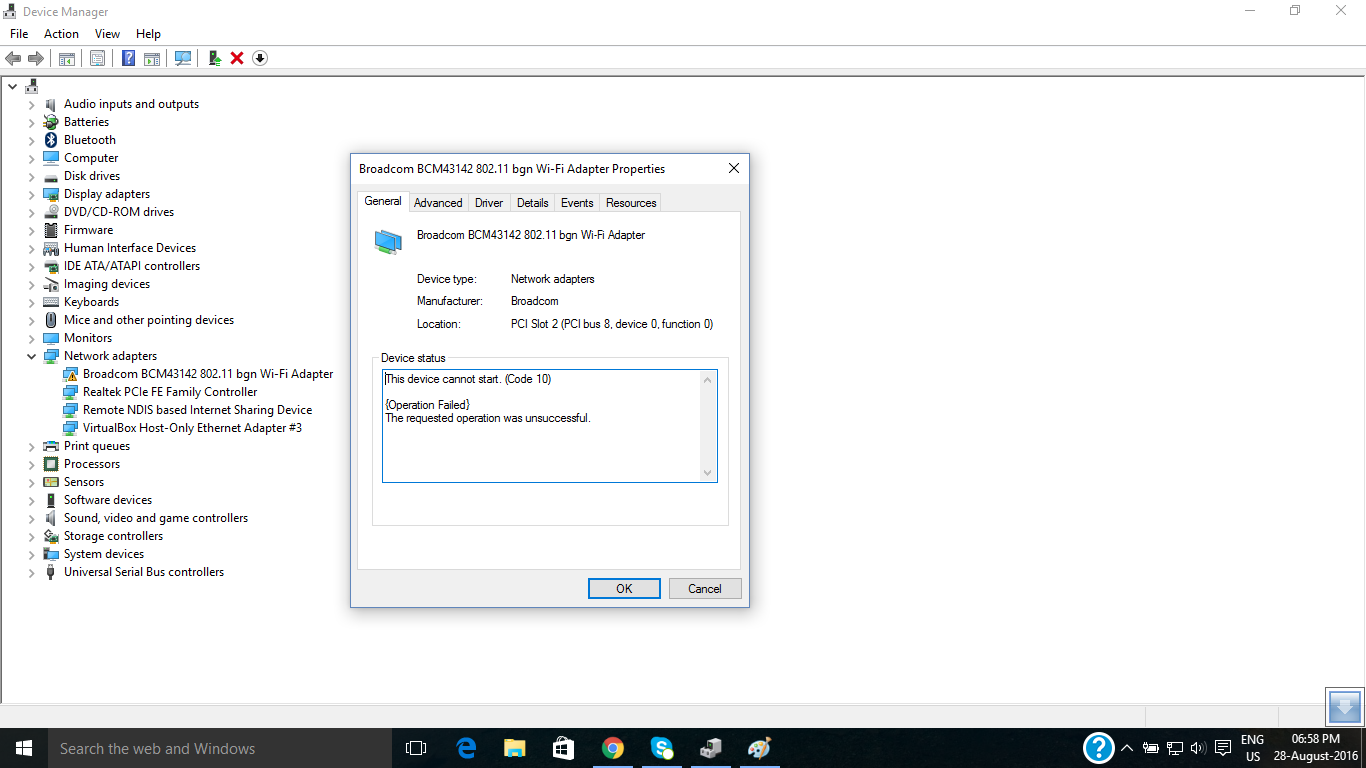This screenshot has height=768, width=1366.
Task: Close the Broadcom adapter Properties dialog
Action: click(733, 169)
